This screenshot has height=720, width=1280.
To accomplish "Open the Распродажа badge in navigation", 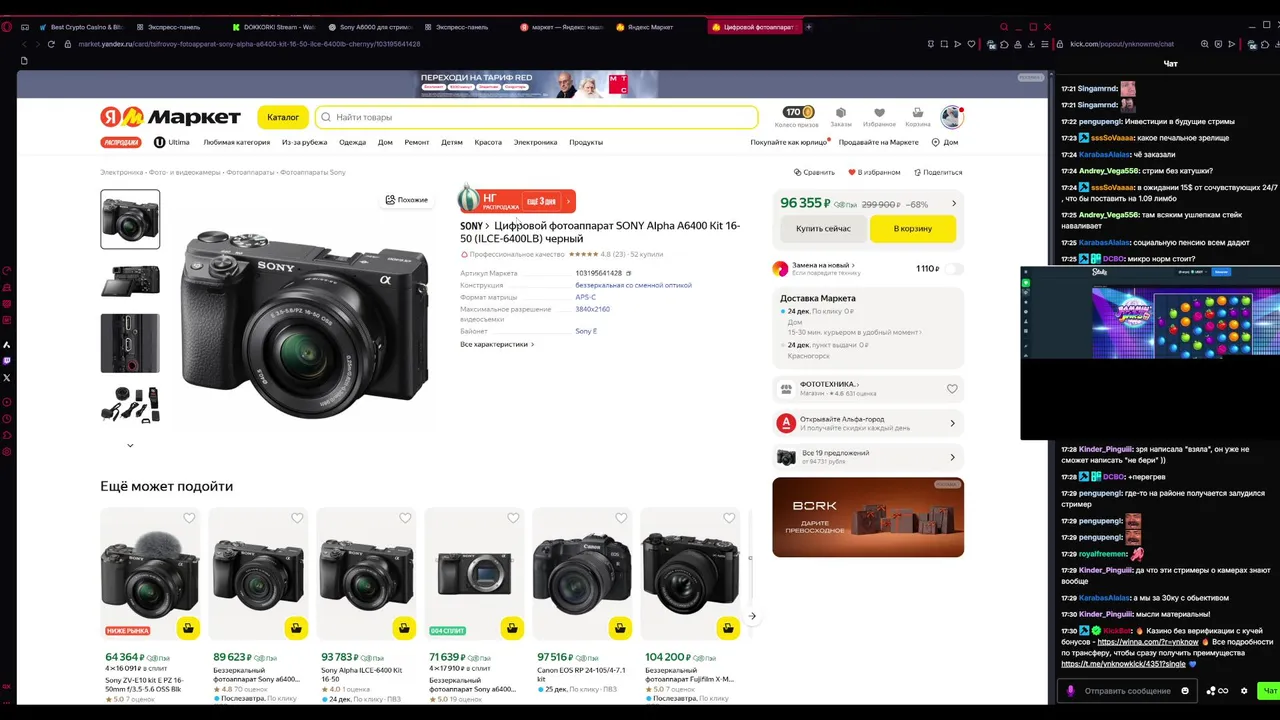I will [x=121, y=142].
